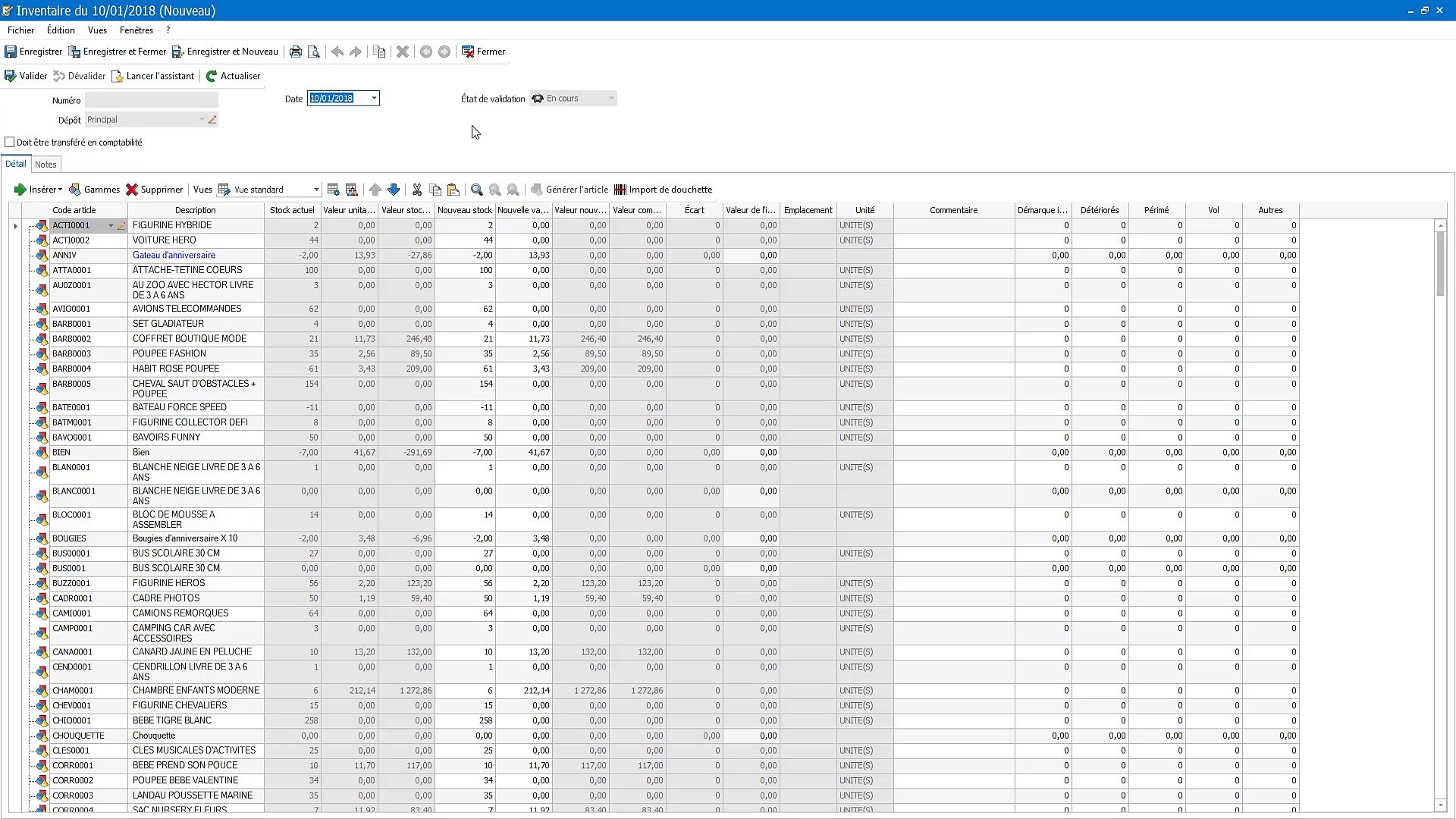Click Enregistrer et Fermer
The image size is (1456, 819).
[x=117, y=52]
